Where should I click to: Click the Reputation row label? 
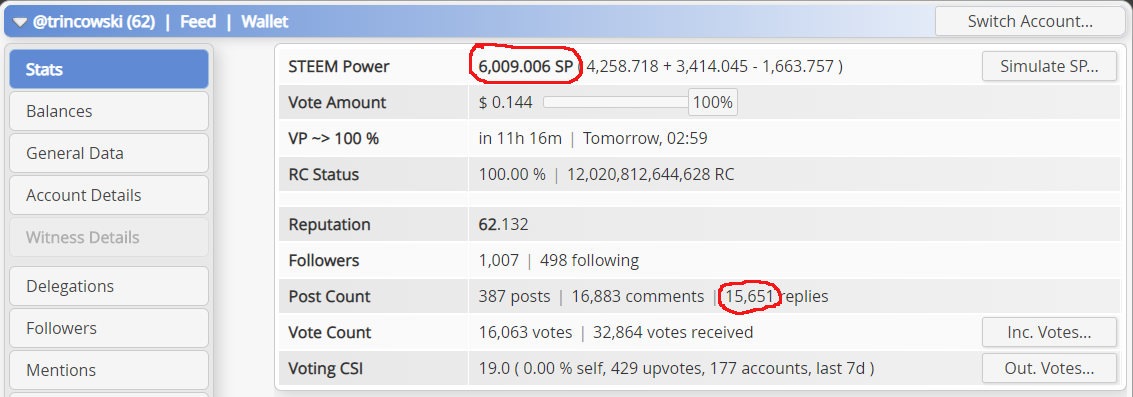click(x=329, y=225)
